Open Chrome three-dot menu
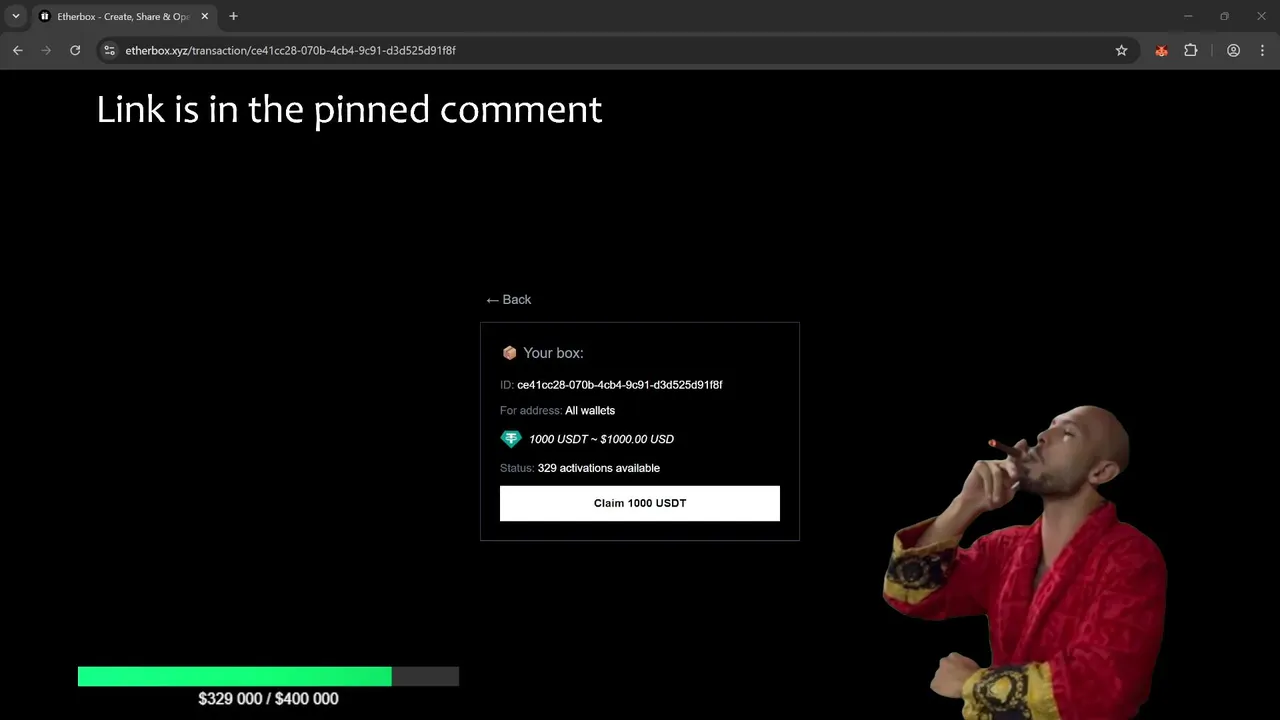Screen dimensions: 1280x720 tap(1262, 50)
